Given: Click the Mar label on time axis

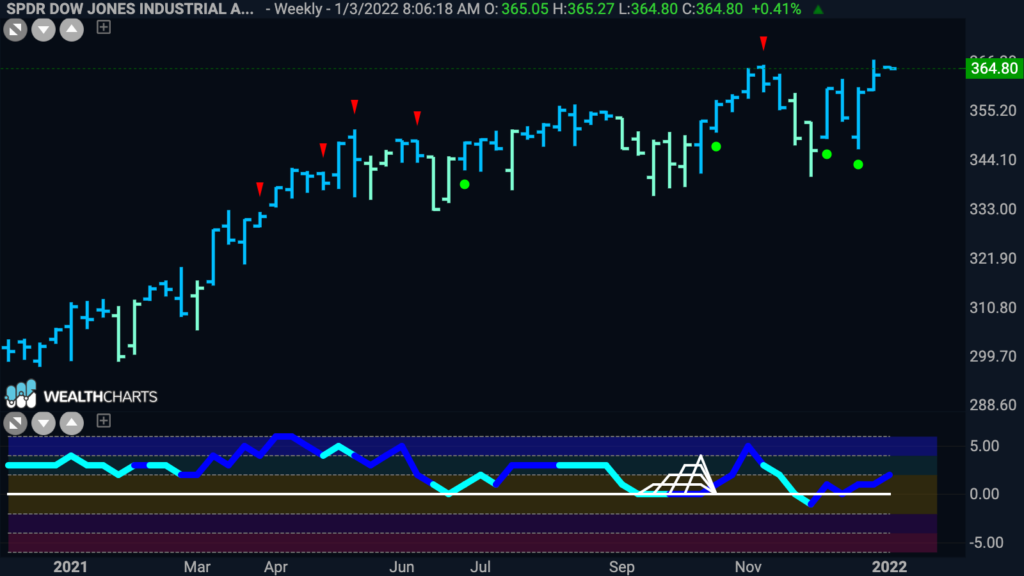Looking at the screenshot, I should click(197, 566).
